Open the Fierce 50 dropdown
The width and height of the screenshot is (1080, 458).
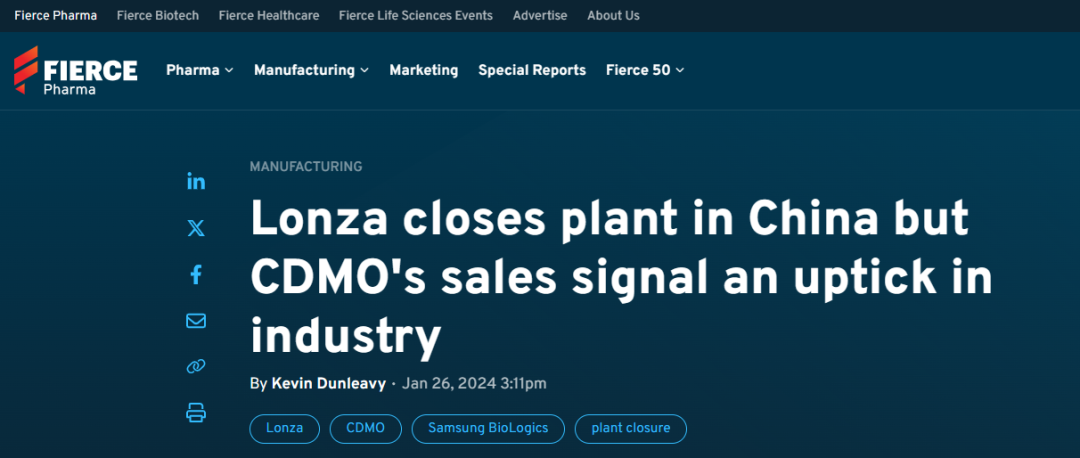coord(645,70)
